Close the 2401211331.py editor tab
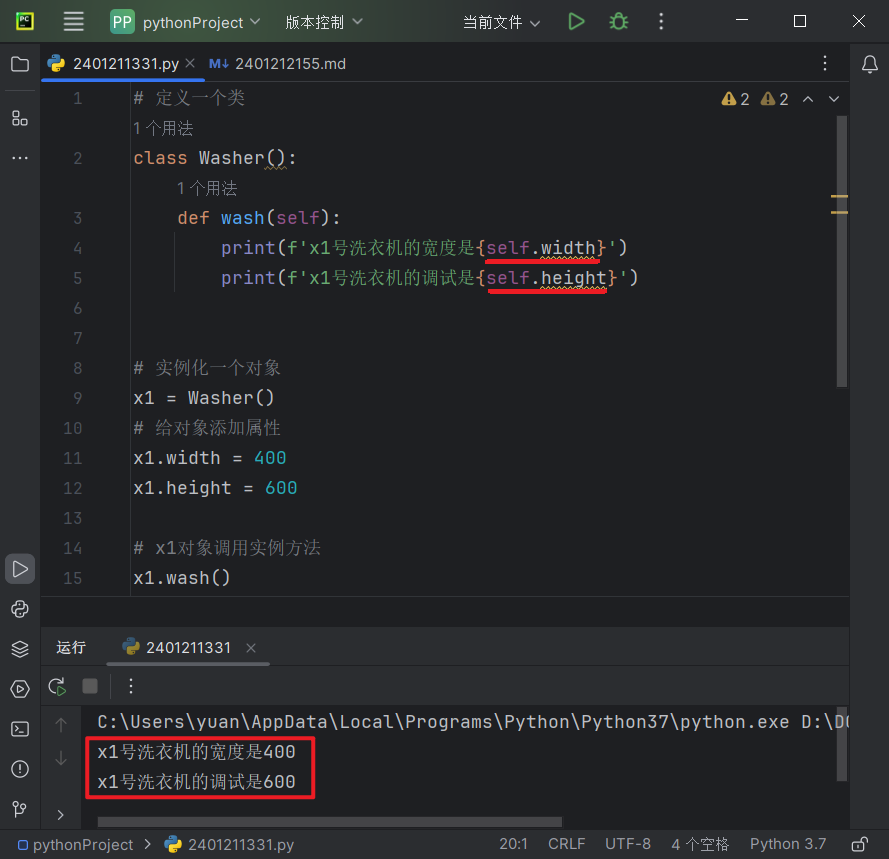Screen dimensions: 889x859 190,64
